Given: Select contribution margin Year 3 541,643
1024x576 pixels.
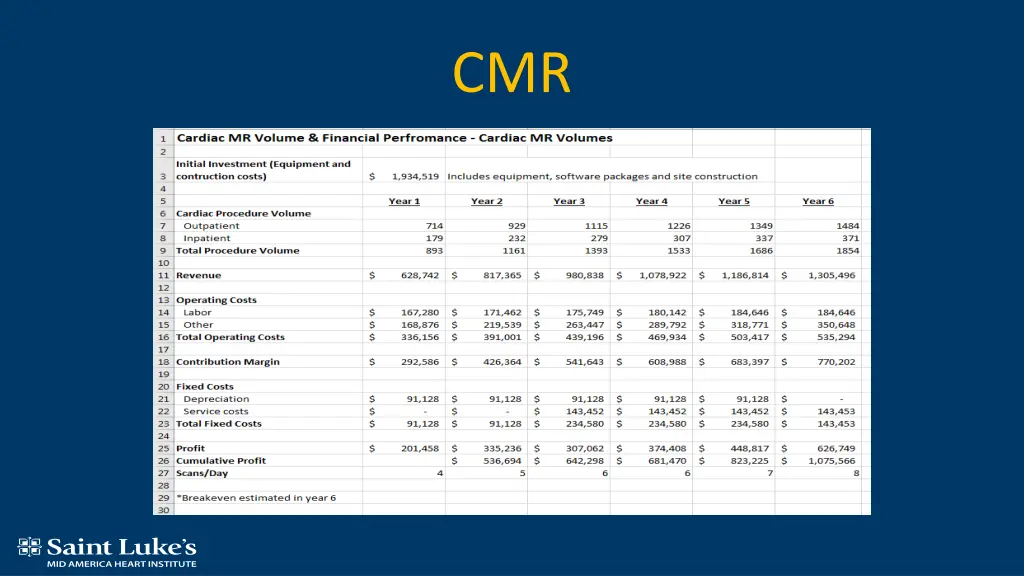Looking at the screenshot, I should click(584, 362).
